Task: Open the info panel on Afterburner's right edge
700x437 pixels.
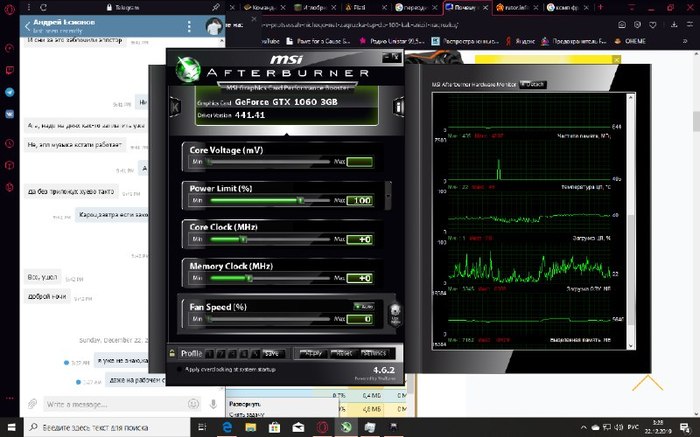Action: (399, 106)
